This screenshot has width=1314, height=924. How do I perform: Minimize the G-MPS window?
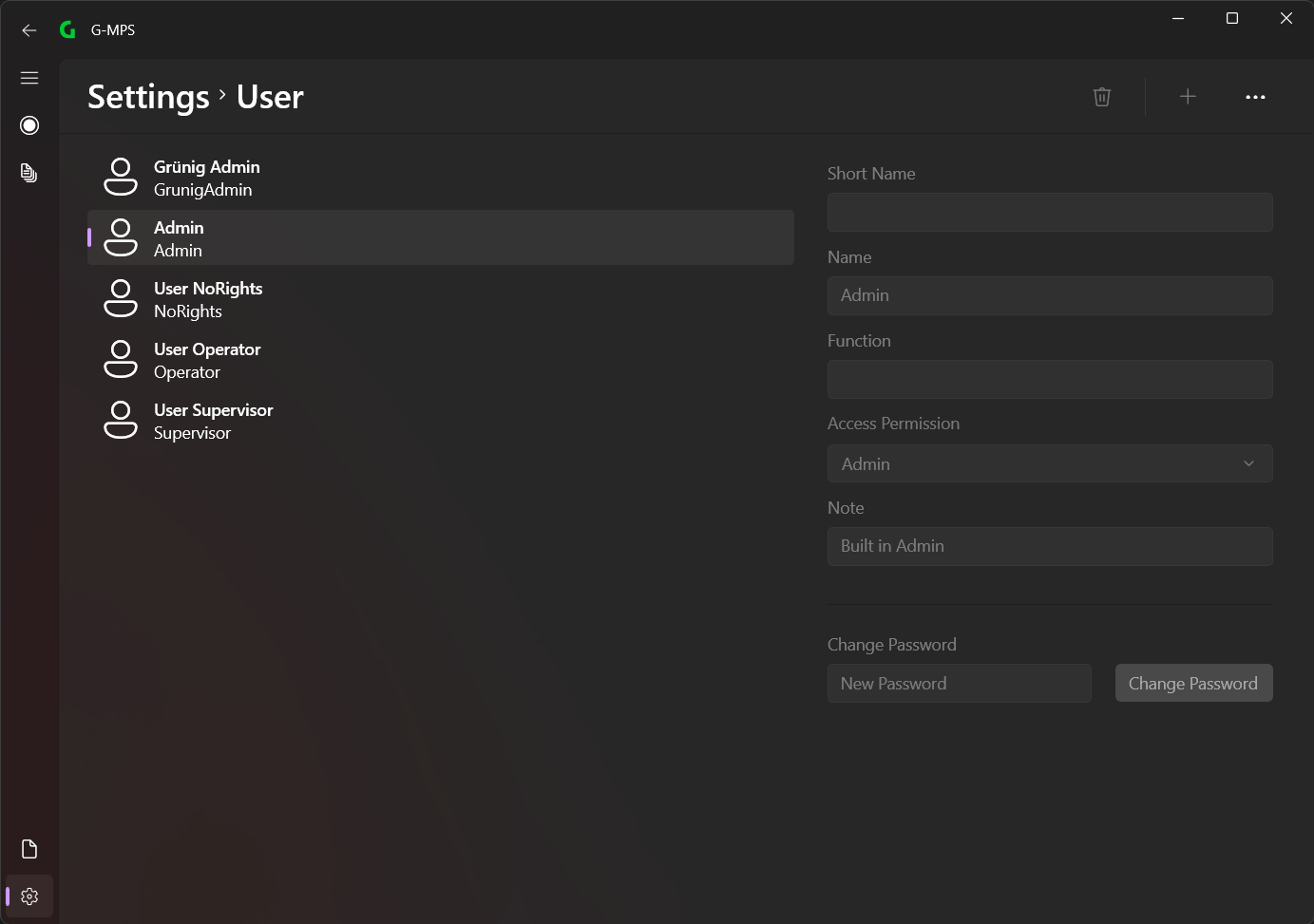pos(1178,18)
